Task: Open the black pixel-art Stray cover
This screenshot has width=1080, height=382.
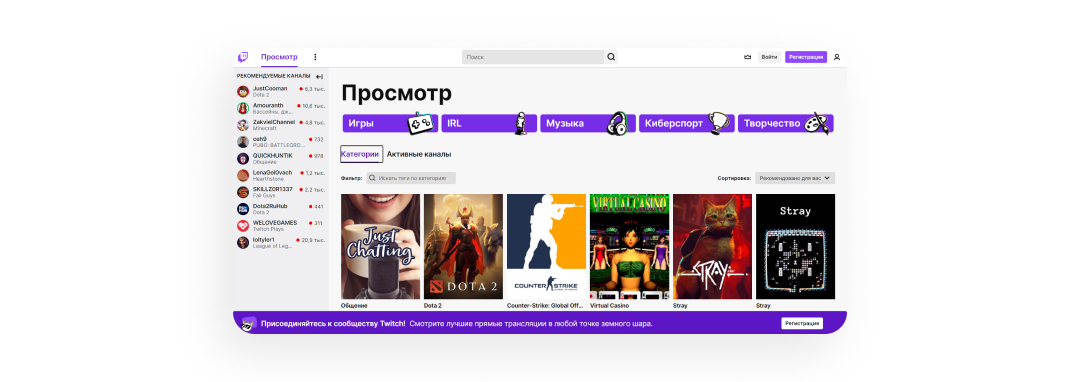Action: coord(796,246)
